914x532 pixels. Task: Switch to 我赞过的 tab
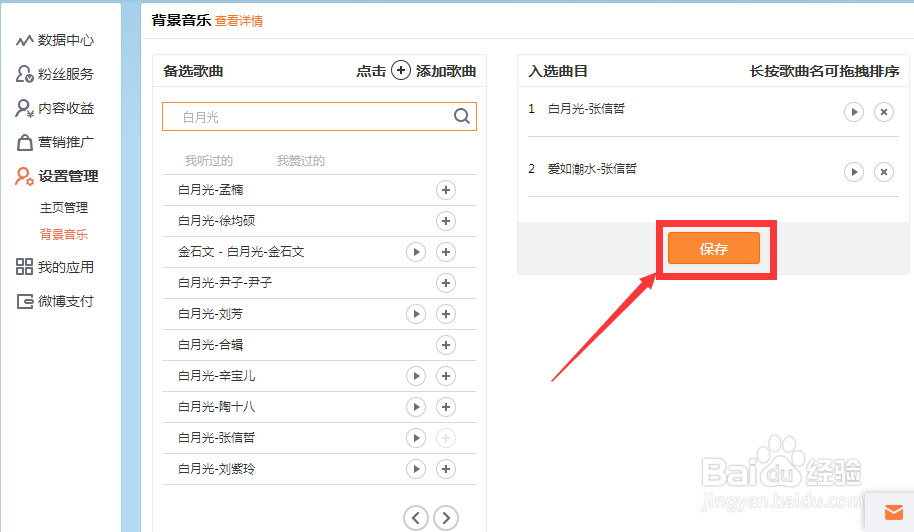tap(300, 161)
